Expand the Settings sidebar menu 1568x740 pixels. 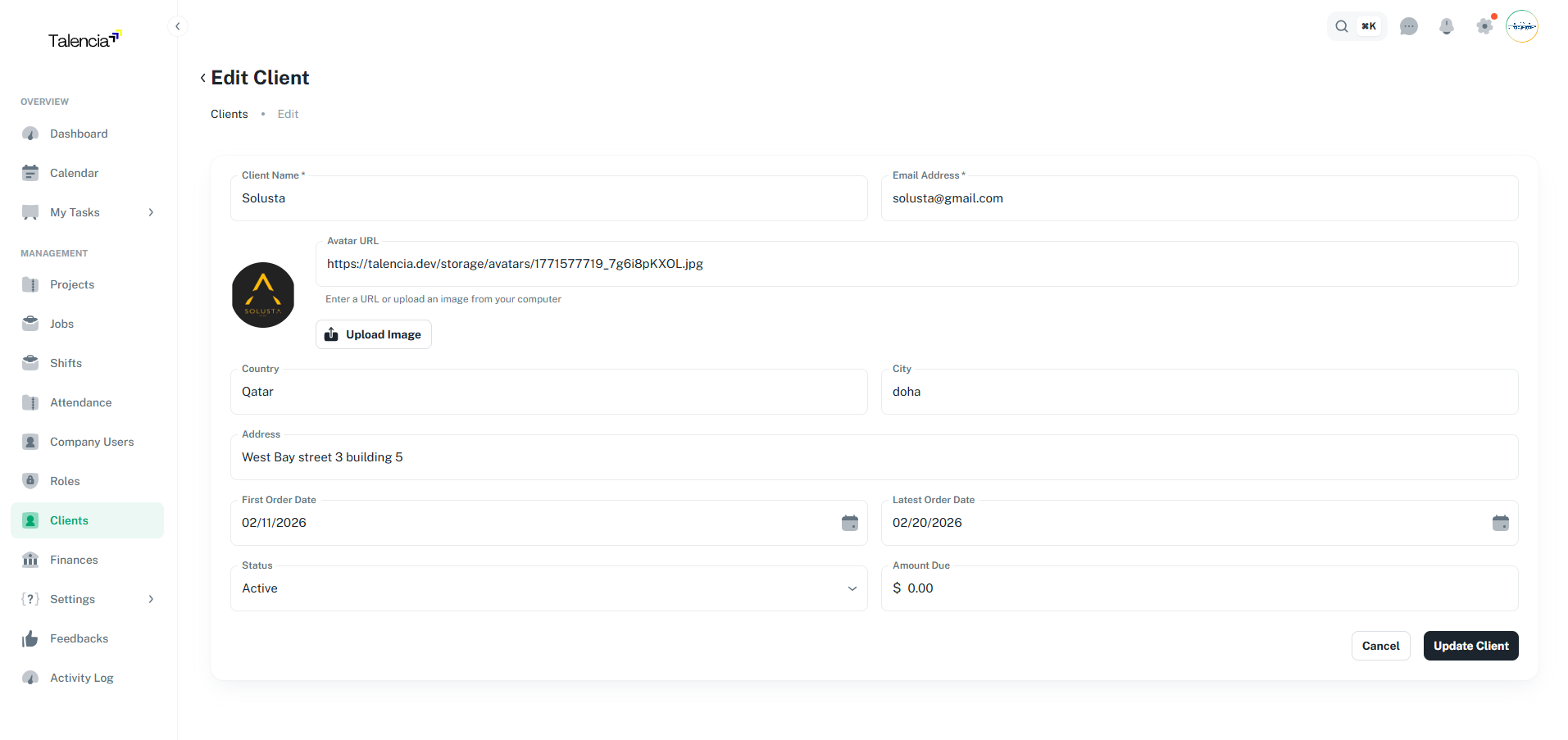[x=151, y=599]
